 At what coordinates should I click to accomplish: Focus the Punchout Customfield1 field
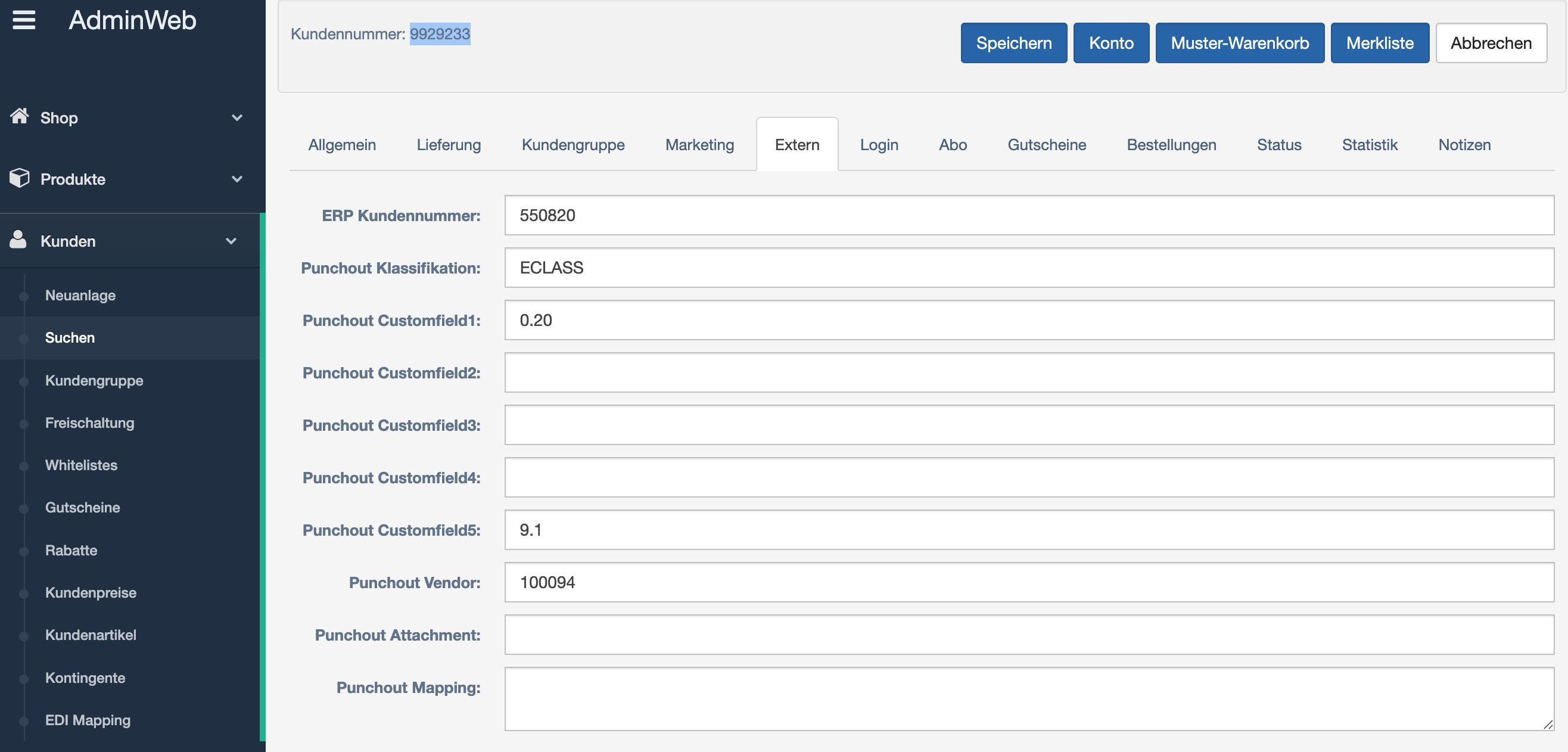[x=1029, y=319]
